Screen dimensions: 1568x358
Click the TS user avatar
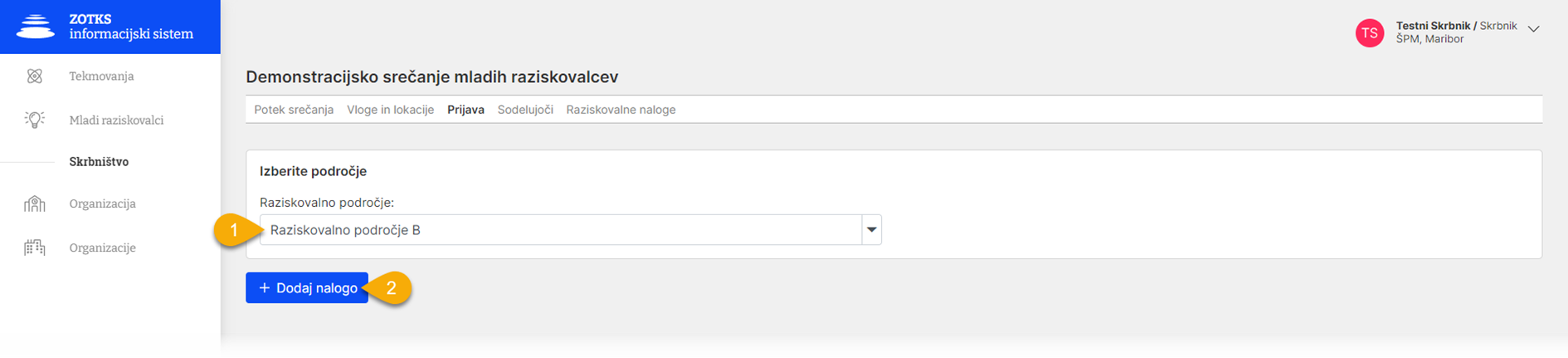1370,33
